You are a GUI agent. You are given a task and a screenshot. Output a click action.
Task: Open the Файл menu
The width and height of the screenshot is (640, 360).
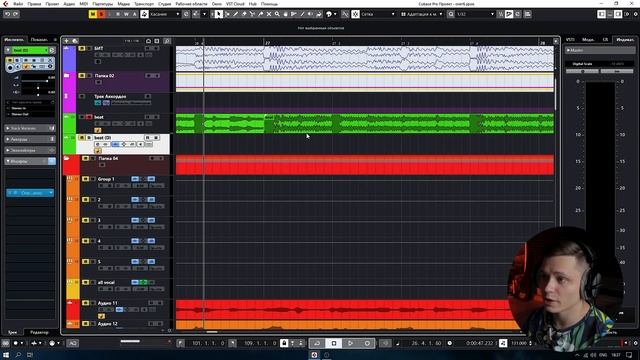click(18, 4)
